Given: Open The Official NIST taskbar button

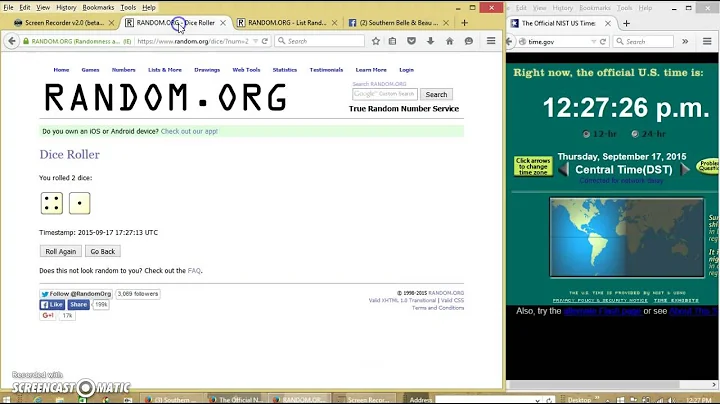Looking at the screenshot, I should point(235,399).
